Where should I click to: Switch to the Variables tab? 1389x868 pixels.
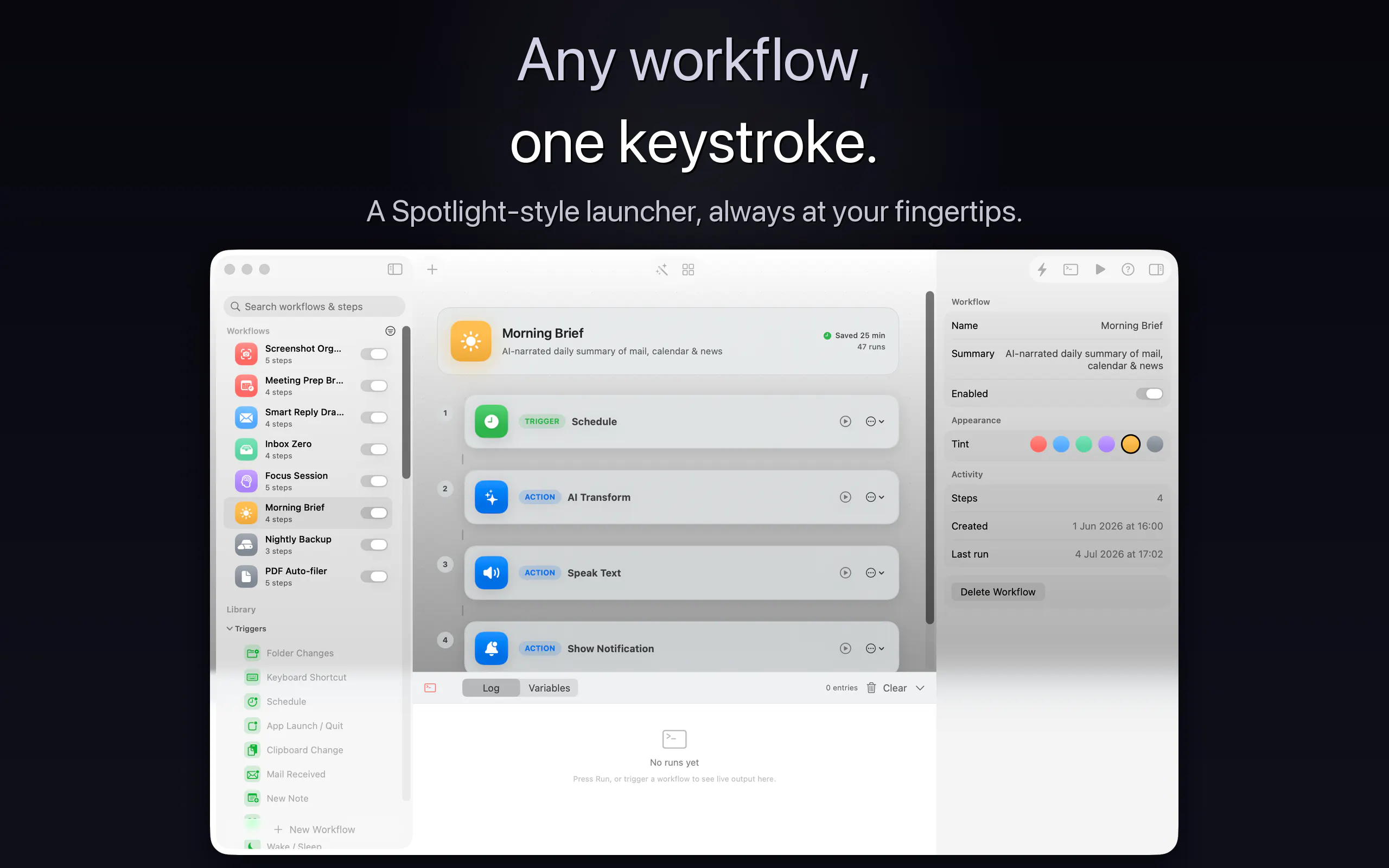pyautogui.click(x=549, y=688)
